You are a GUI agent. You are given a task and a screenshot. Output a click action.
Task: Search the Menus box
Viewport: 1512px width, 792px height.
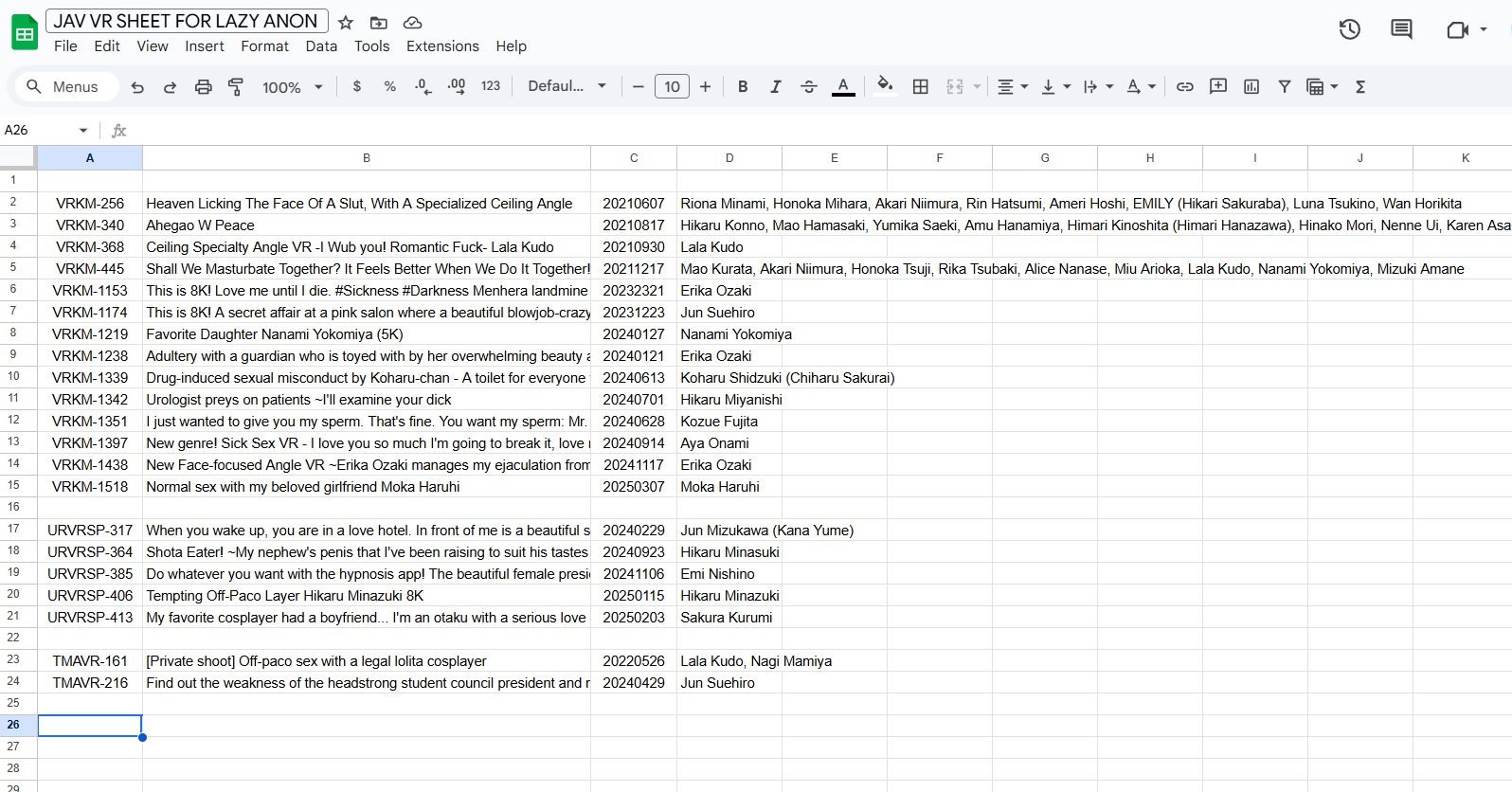66,87
